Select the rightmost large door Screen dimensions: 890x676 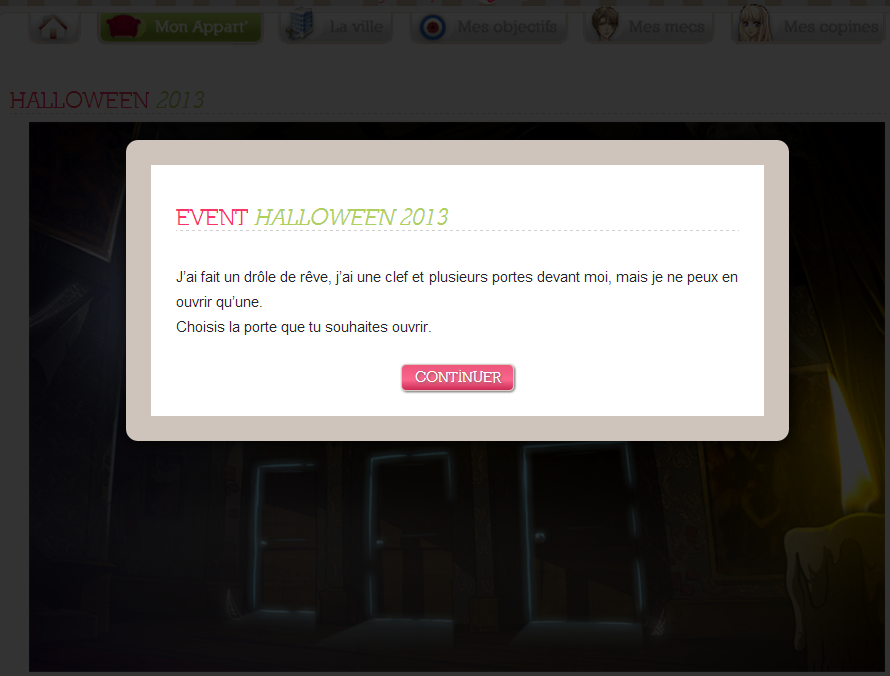pyautogui.click(x=580, y=532)
